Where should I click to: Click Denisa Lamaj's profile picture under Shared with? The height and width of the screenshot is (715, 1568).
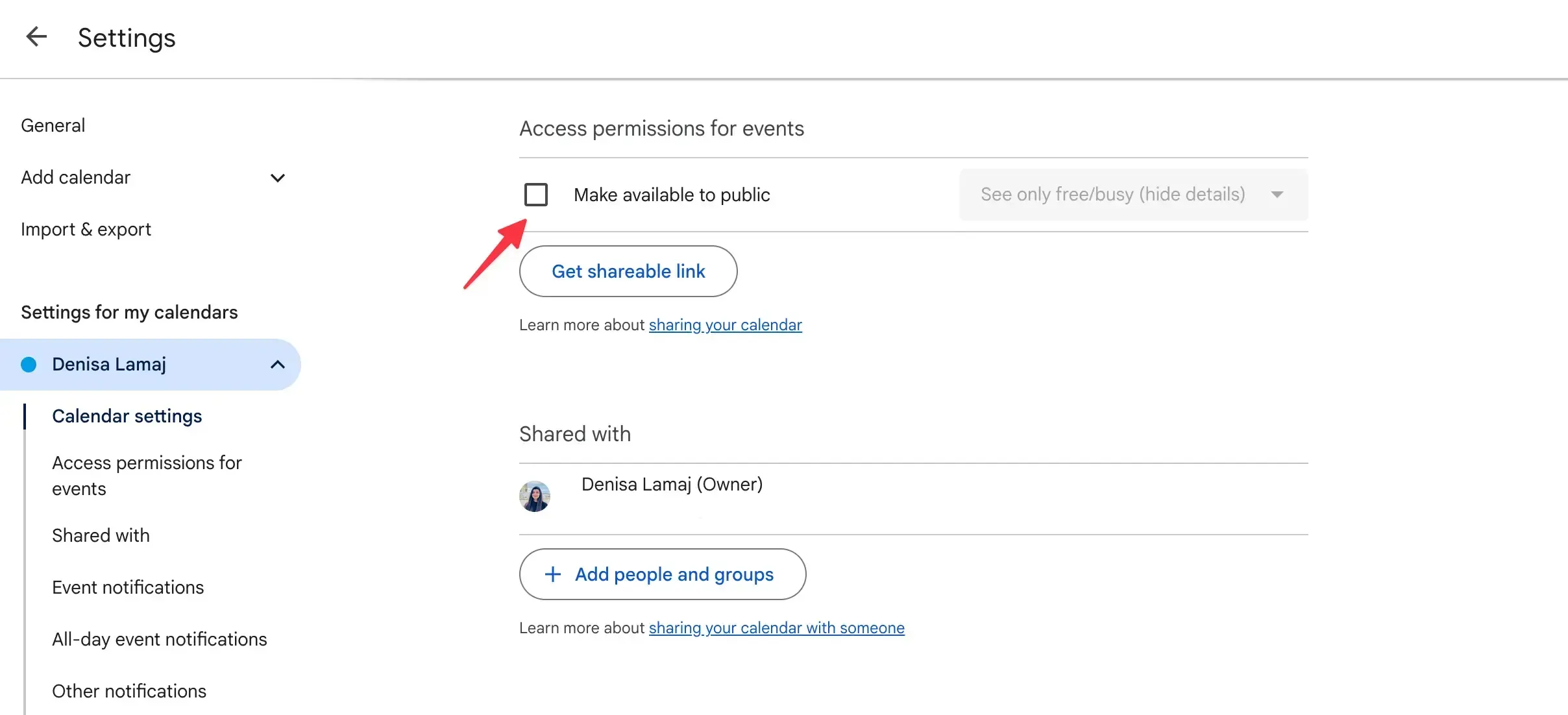click(x=534, y=495)
